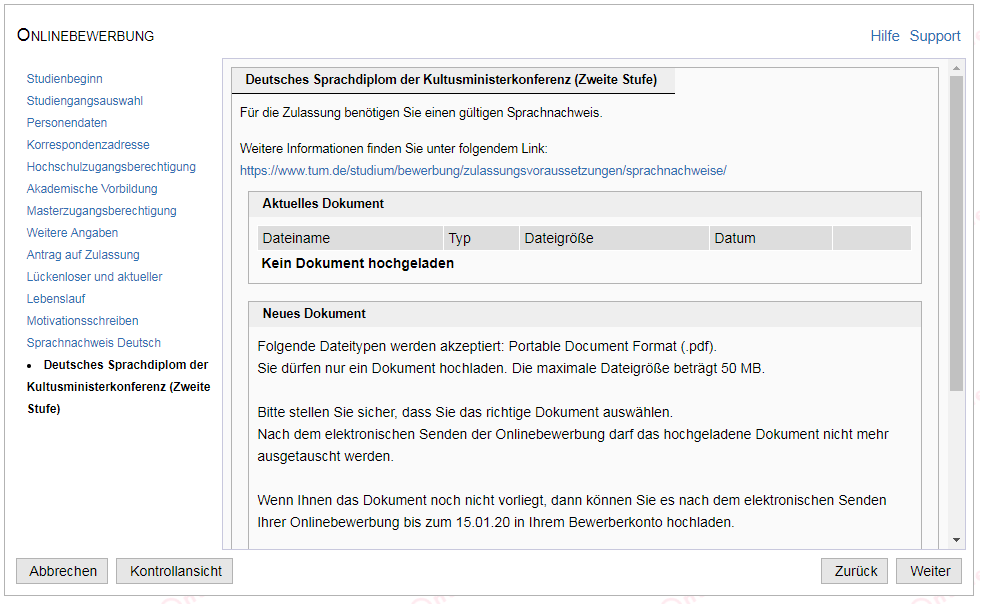Image resolution: width=986 pixels, height=604 pixels.
Task: Select Personendaten in the sidebar
Action: point(67,123)
